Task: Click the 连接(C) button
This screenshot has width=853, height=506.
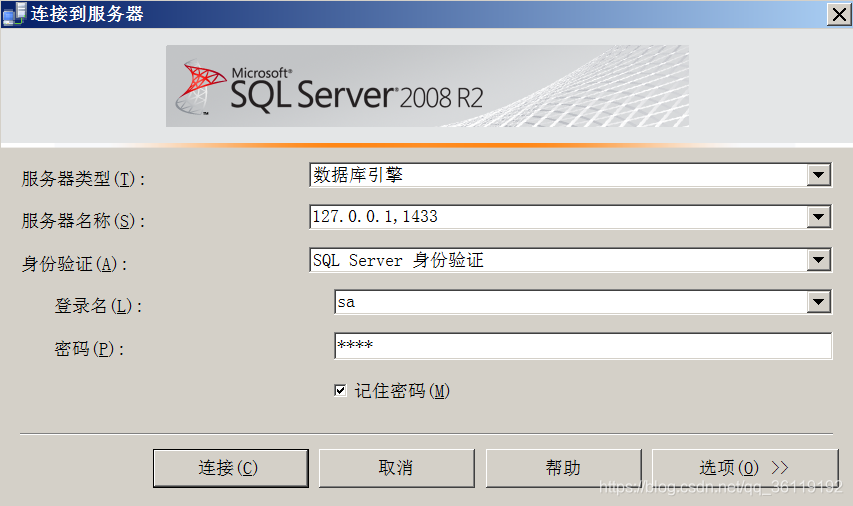Action: (231, 468)
